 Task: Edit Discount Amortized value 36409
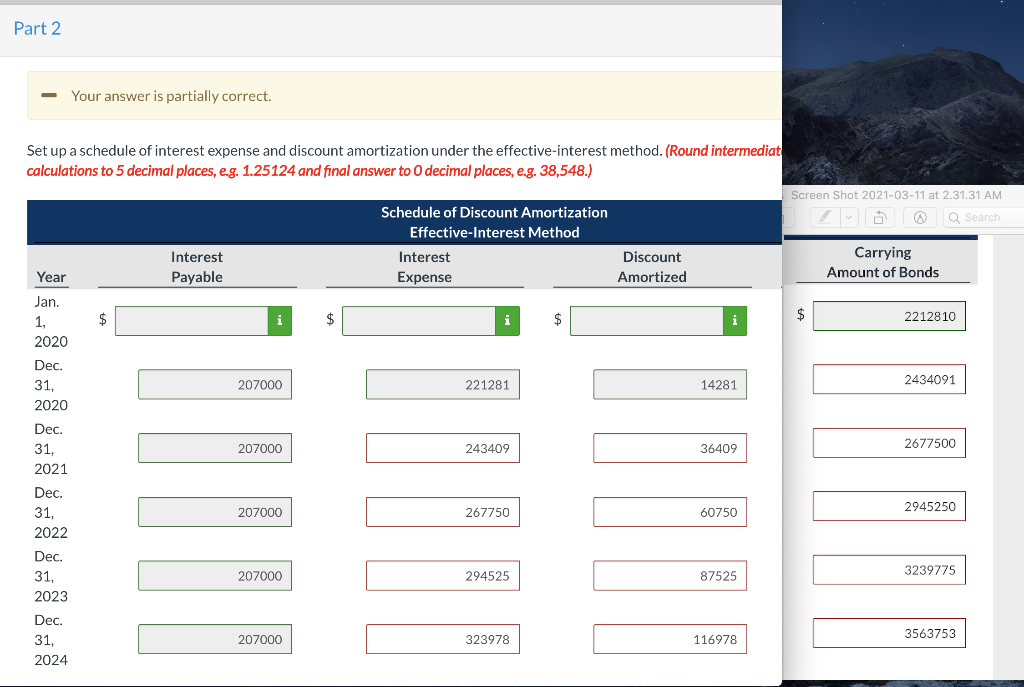click(x=670, y=448)
